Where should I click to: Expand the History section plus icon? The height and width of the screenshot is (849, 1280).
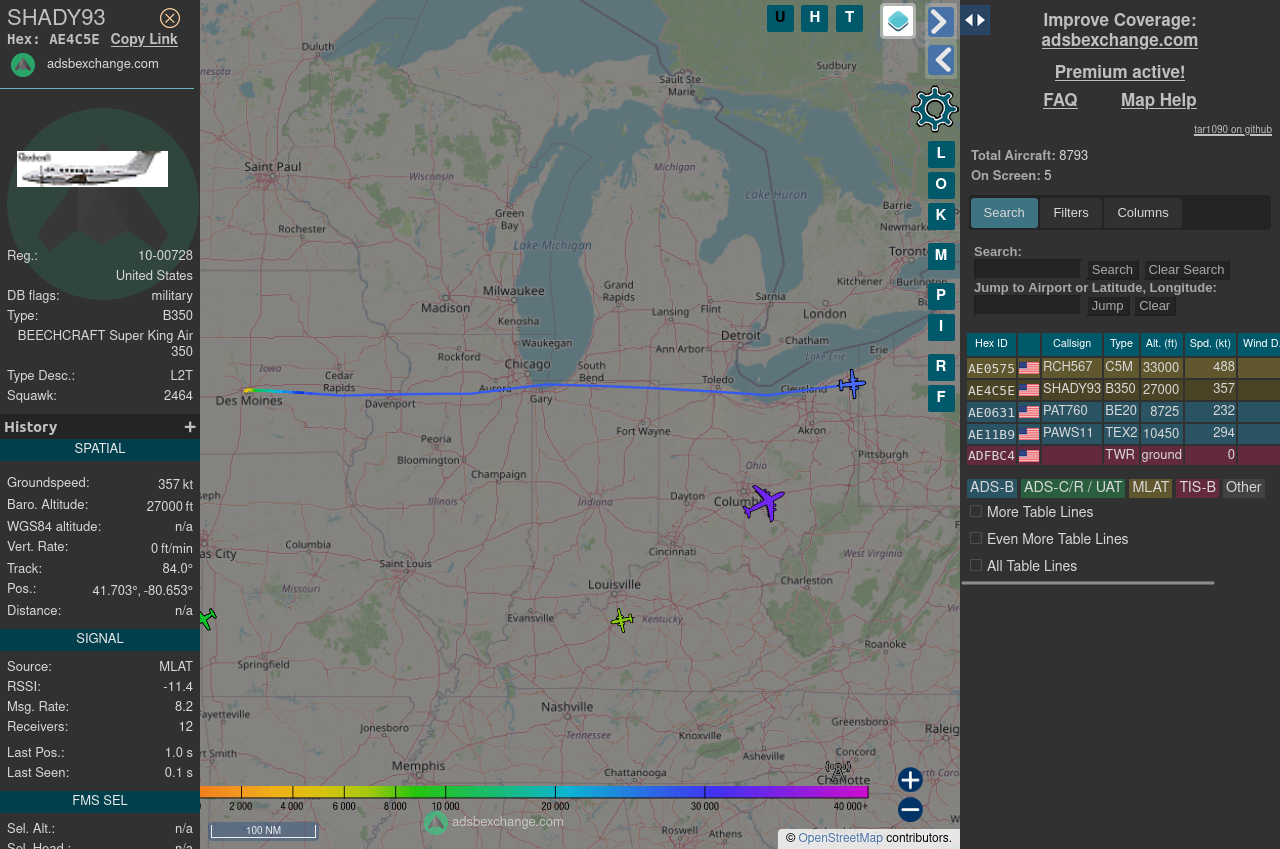[190, 427]
